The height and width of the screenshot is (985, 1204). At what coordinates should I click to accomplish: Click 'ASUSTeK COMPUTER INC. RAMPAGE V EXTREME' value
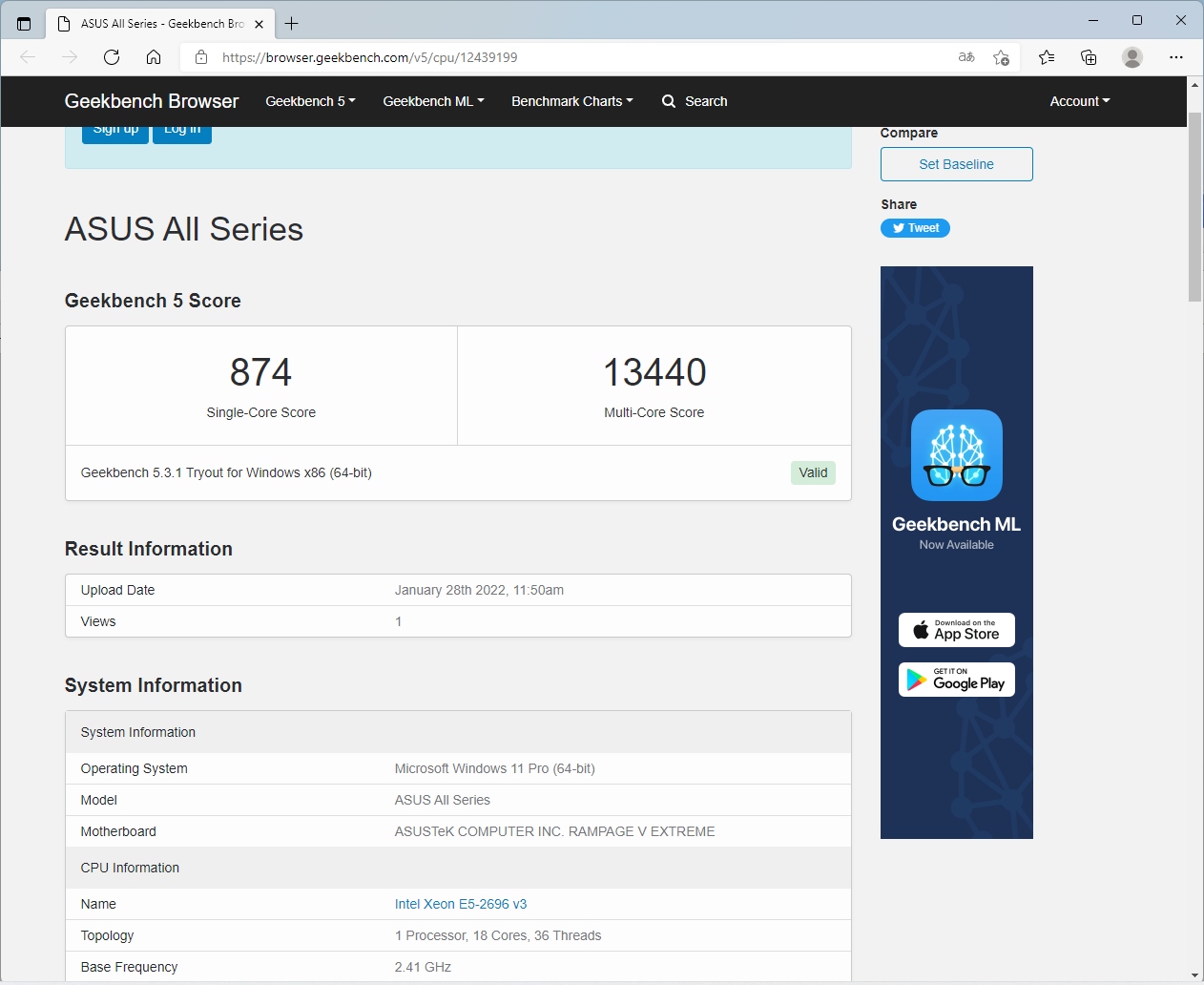tap(554, 831)
